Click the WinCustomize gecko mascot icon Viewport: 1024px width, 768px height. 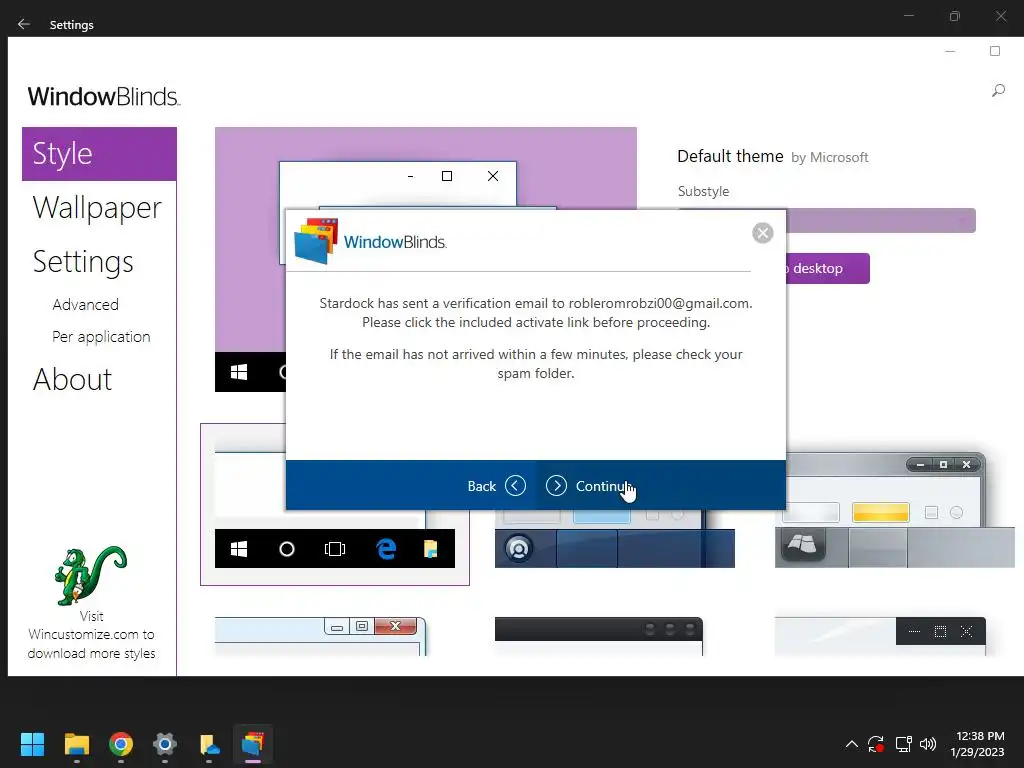pyautogui.click(x=90, y=575)
